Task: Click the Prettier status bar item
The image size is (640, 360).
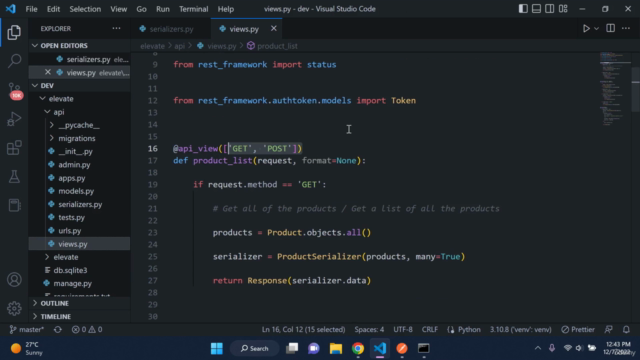Action: 578,329
